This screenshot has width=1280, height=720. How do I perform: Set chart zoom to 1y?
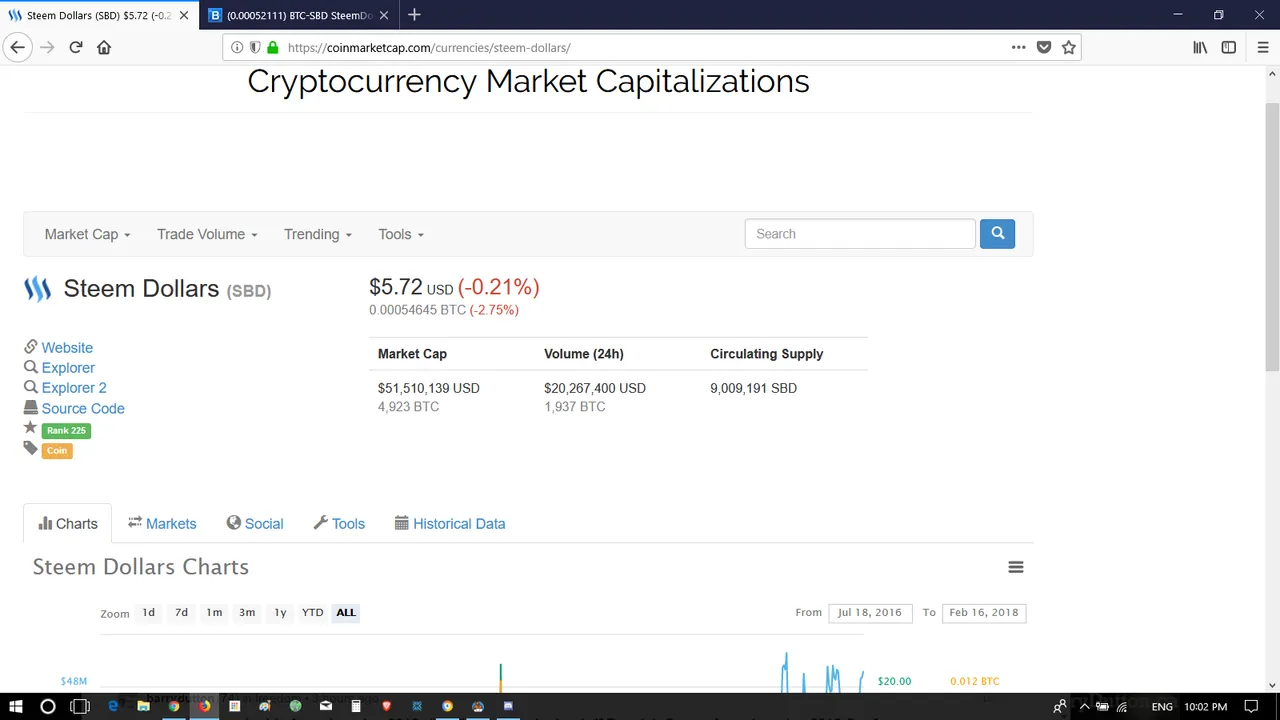(x=280, y=612)
